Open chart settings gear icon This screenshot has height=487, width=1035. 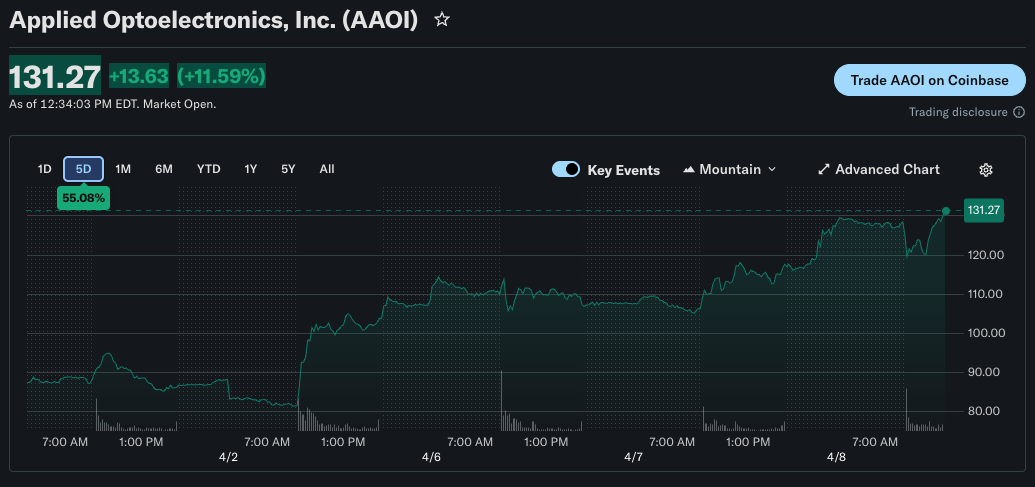click(985, 170)
